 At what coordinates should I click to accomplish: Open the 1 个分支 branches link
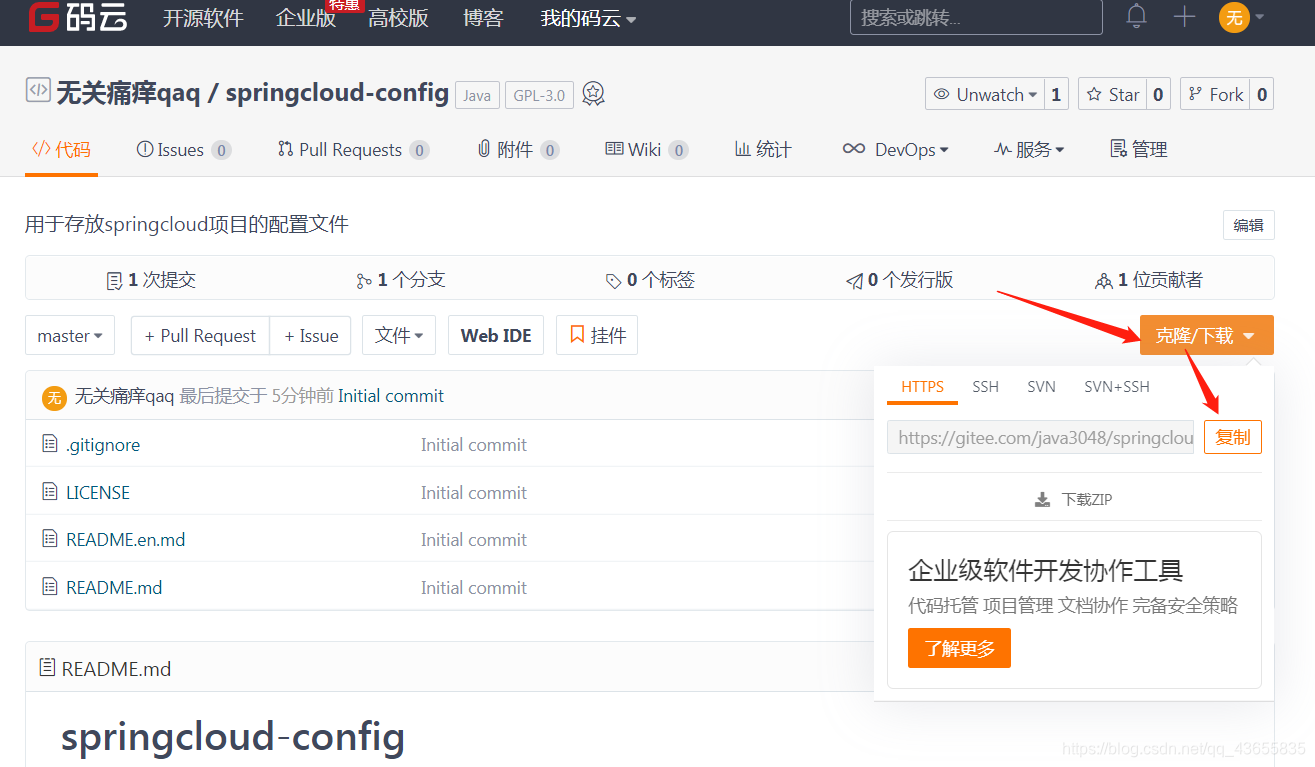pos(400,280)
